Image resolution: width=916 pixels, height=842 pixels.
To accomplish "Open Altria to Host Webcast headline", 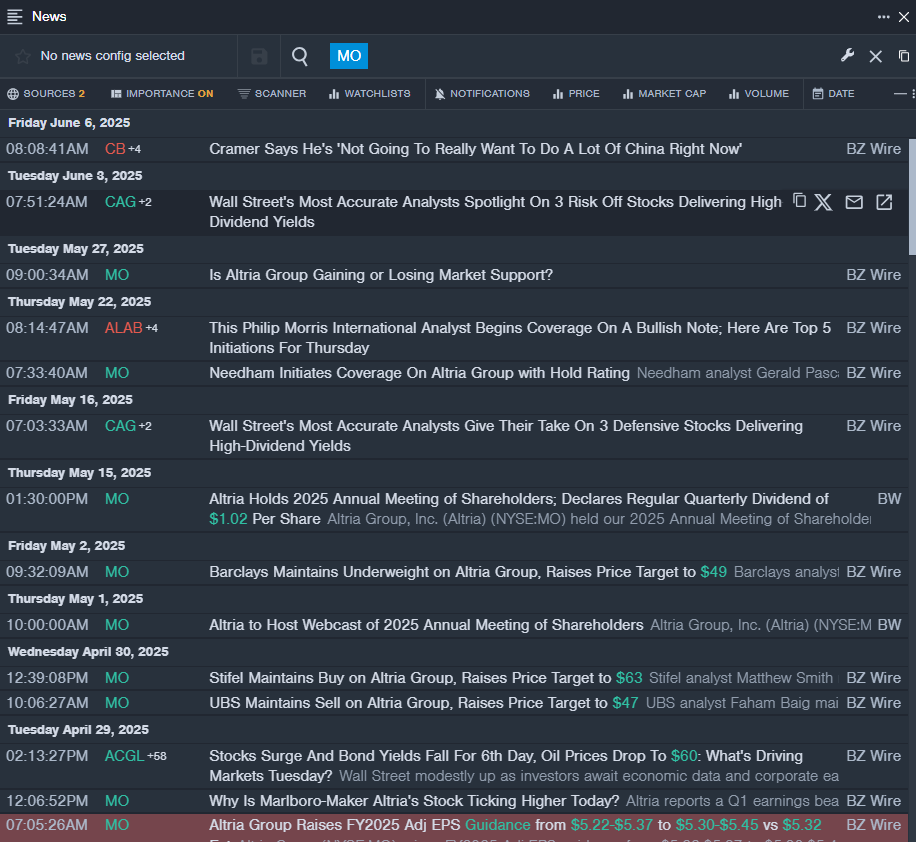I will pyautogui.click(x=426, y=625).
